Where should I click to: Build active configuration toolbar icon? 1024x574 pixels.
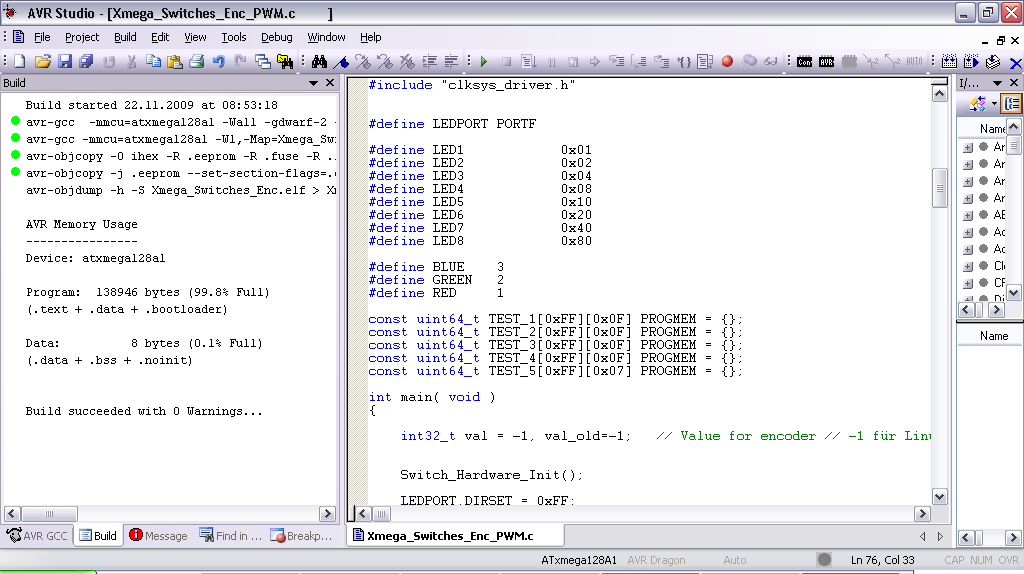950,61
